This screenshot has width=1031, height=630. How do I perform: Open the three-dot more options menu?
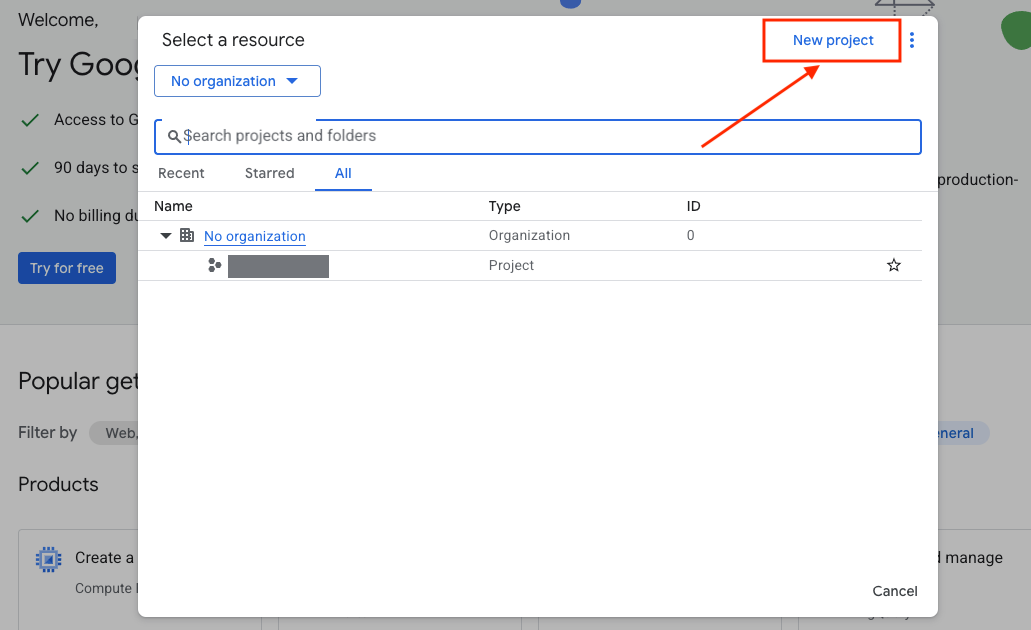coord(911,41)
